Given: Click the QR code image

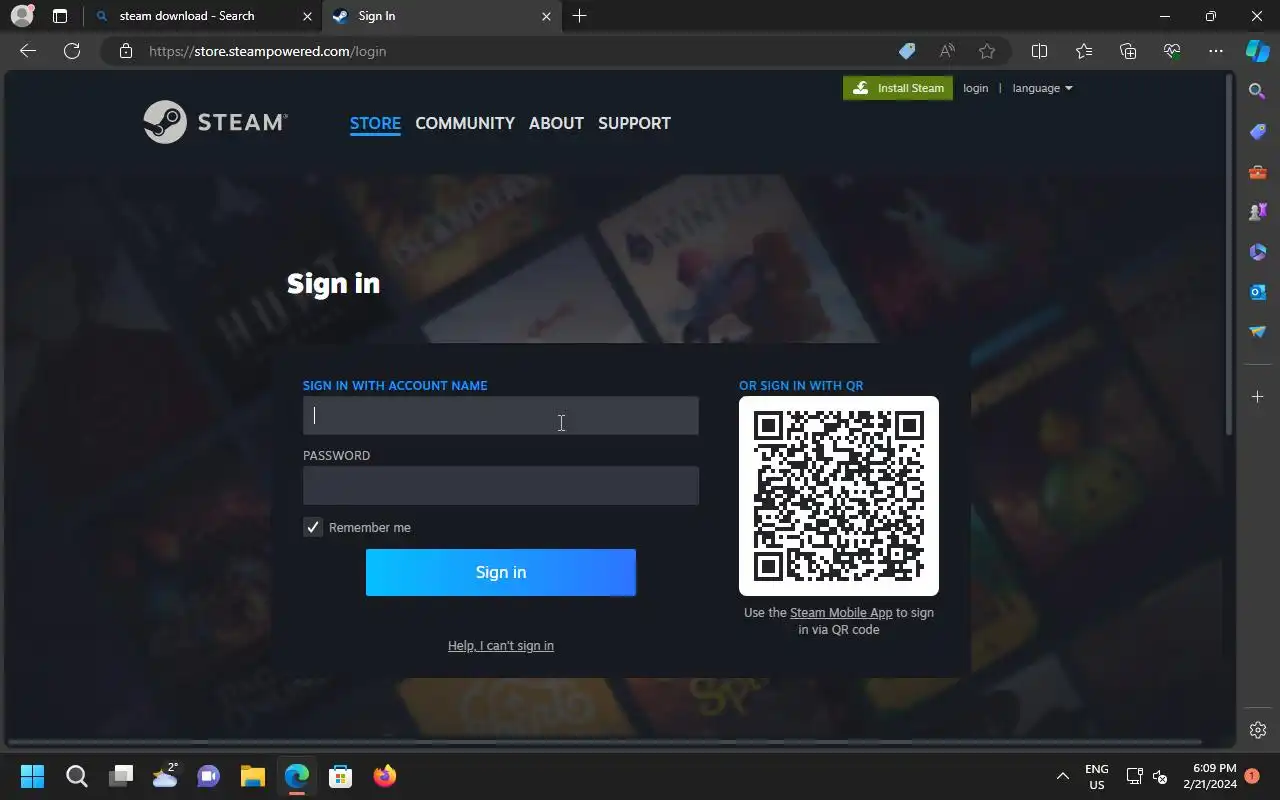Looking at the screenshot, I should click(839, 496).
